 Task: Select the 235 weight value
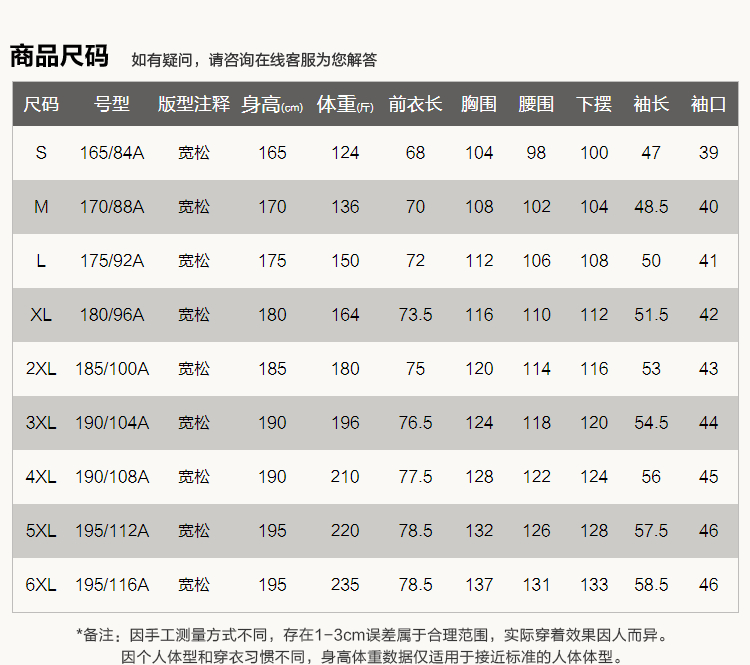pyautogui.click(x=345, y=585)
